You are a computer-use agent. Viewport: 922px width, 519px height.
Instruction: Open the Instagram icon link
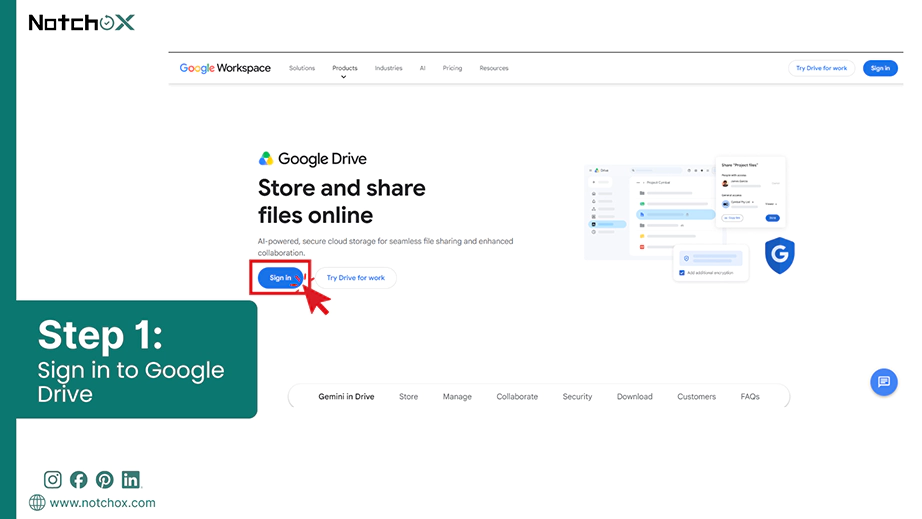point(52,480)
